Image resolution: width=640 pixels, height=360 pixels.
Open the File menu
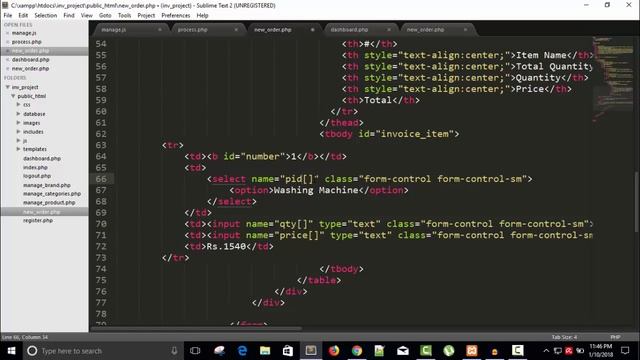point(8,16)
